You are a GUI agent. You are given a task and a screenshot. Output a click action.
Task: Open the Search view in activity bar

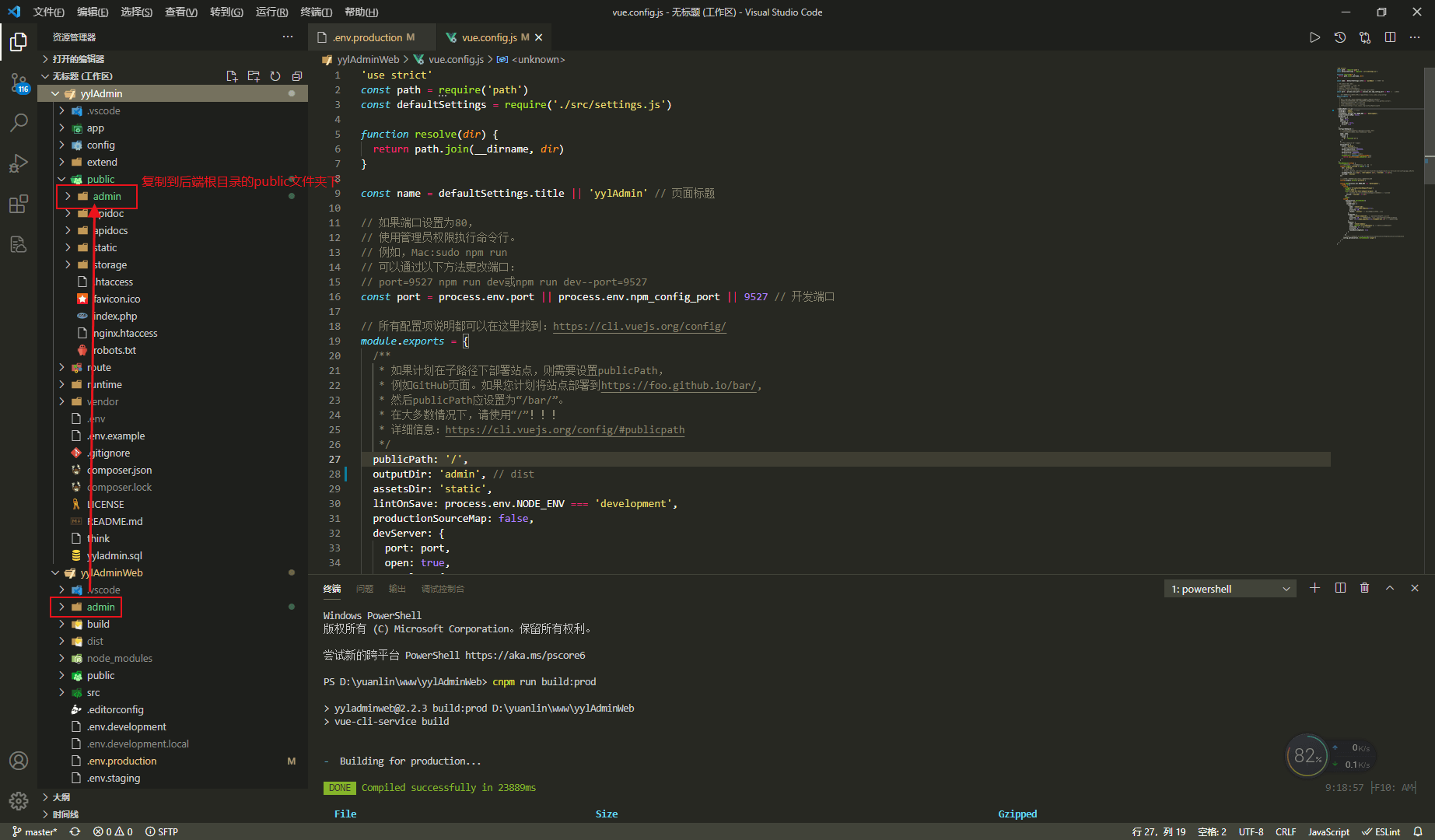tap(19, 123)
